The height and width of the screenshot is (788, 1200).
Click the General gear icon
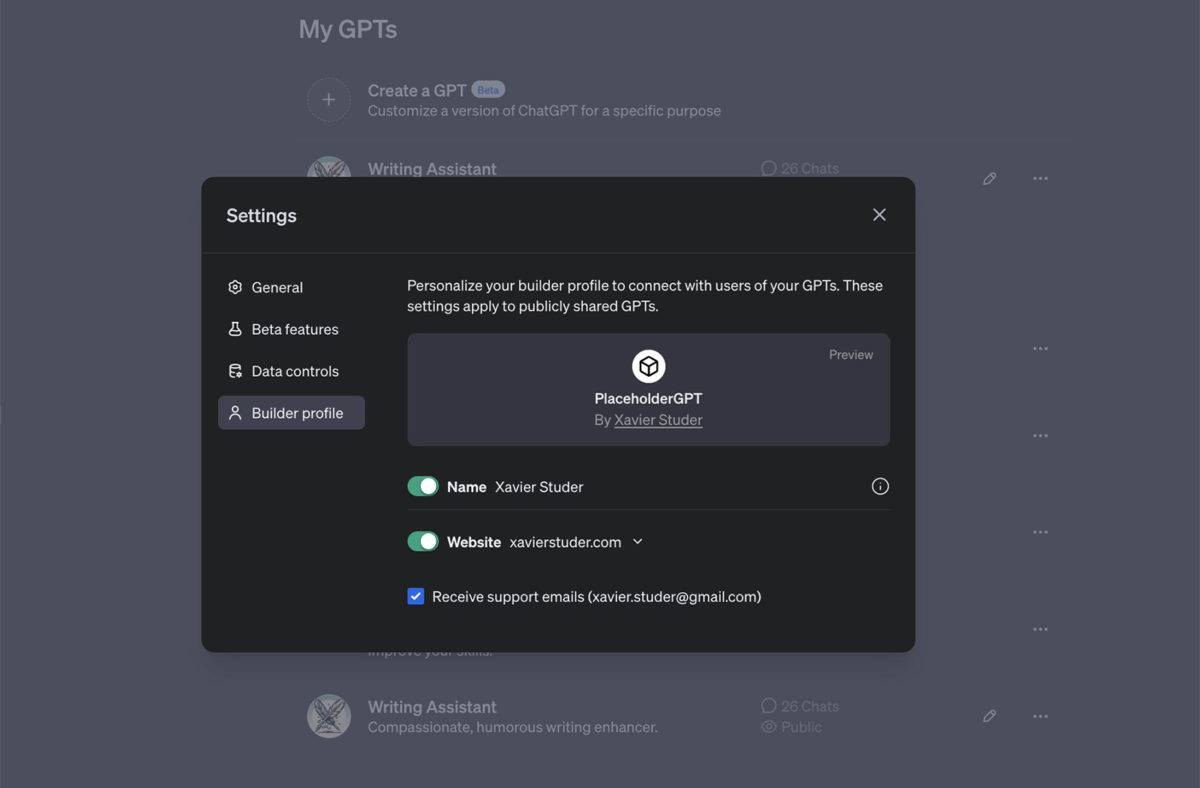(x=235, y=287)
